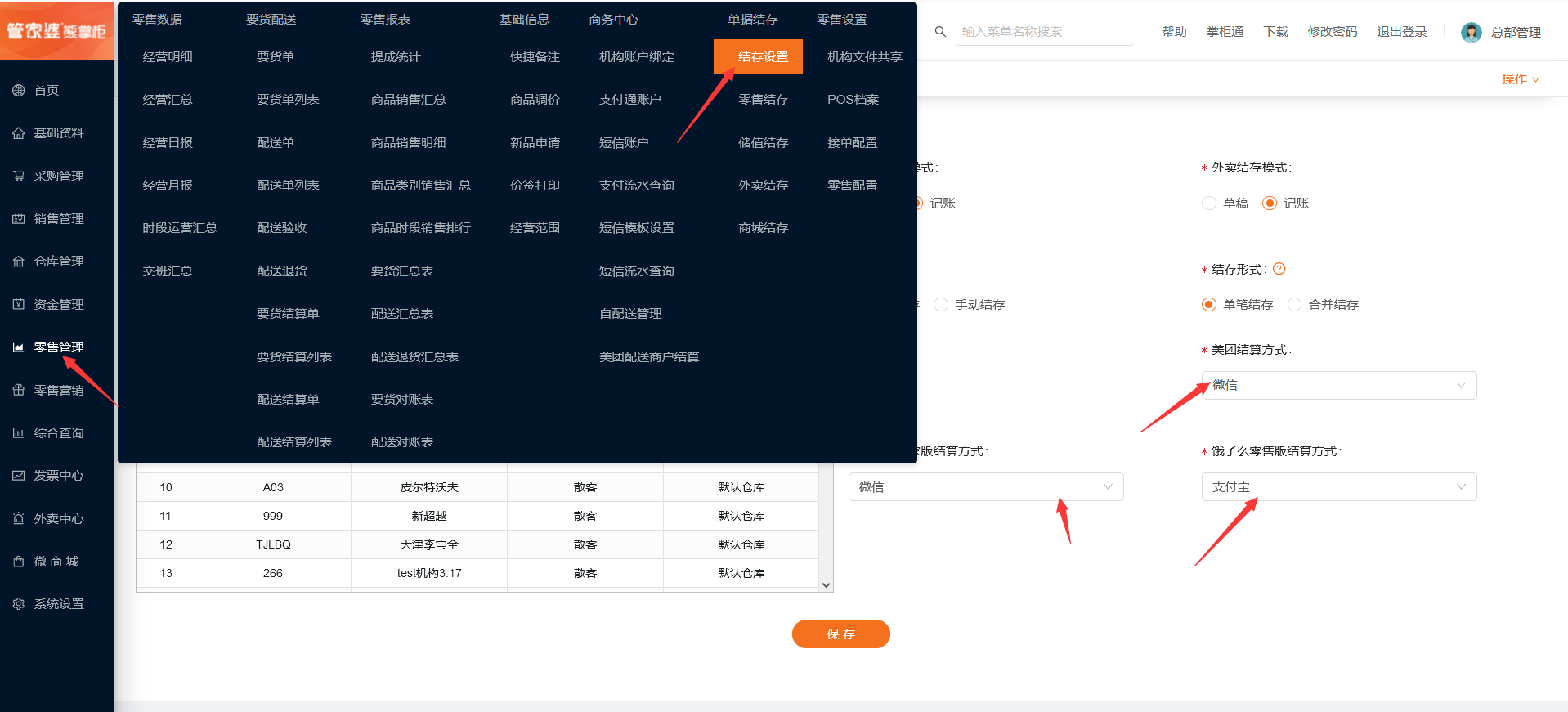This screenshot has height=712, width=1568.
Task: Click the 修改密码 link
Action: 1332,32
